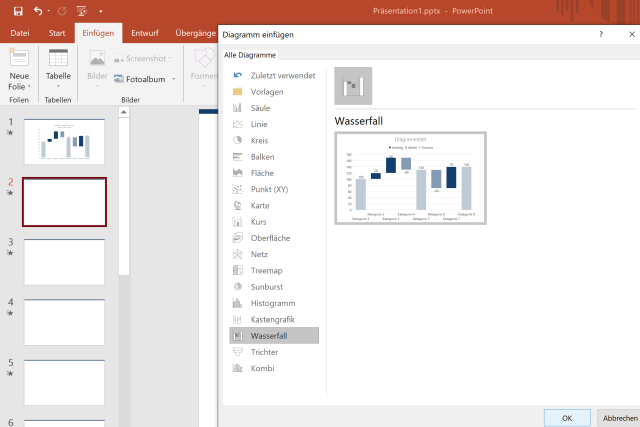Pick the Treemap chart type
This screenshot has height=427, width=640.
[238, 270]
